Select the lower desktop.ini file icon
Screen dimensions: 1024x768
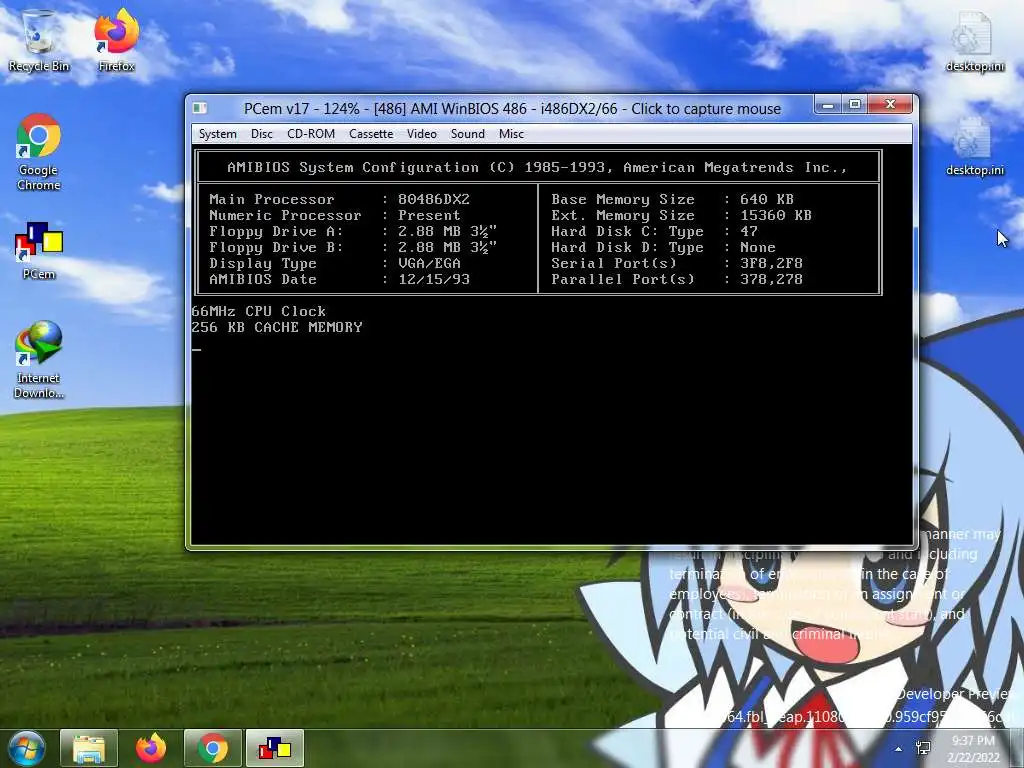pyautogui.click(x=975, y=146)
